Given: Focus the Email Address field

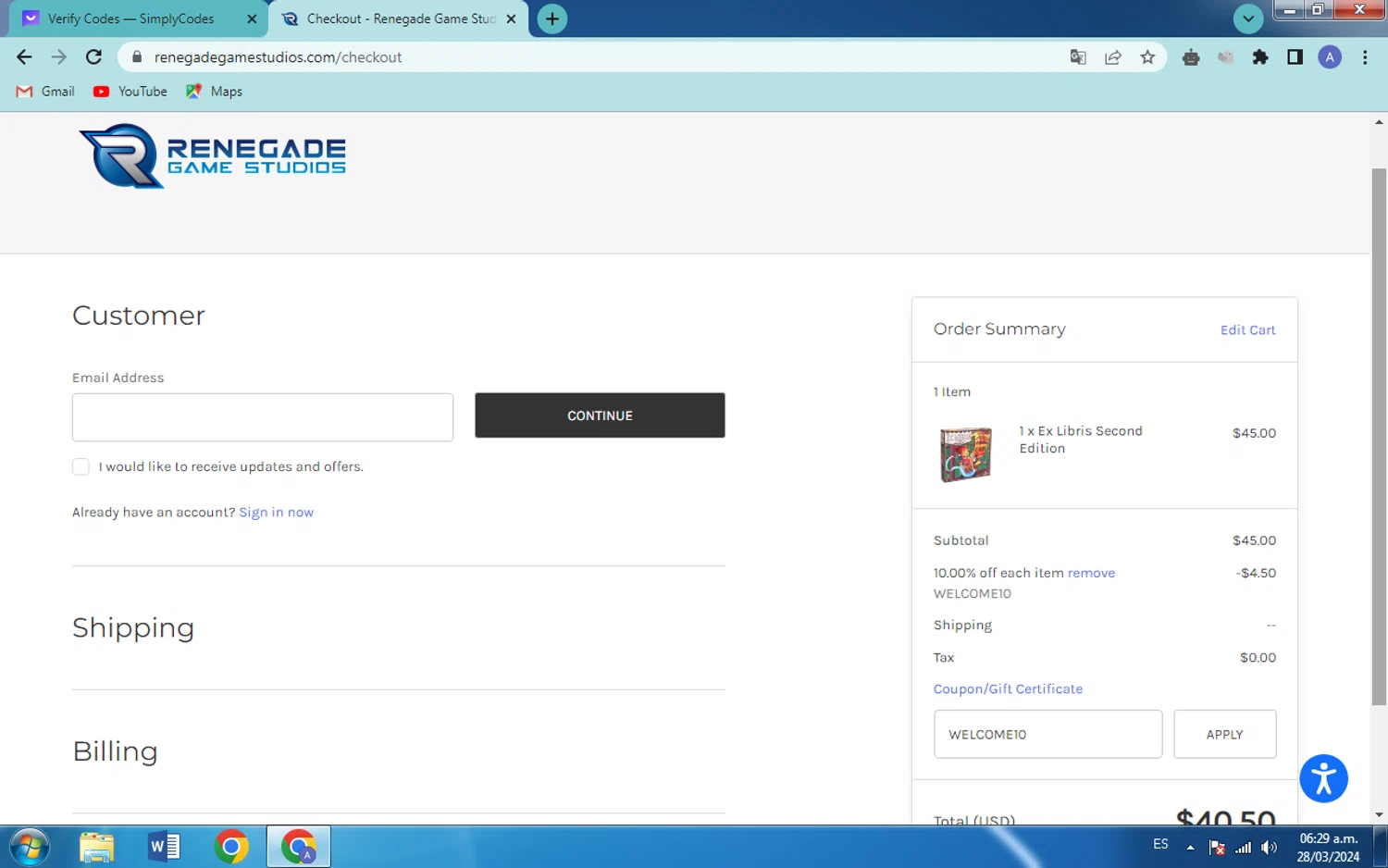Looking at the screenshot, I should (x=263, y=417).
